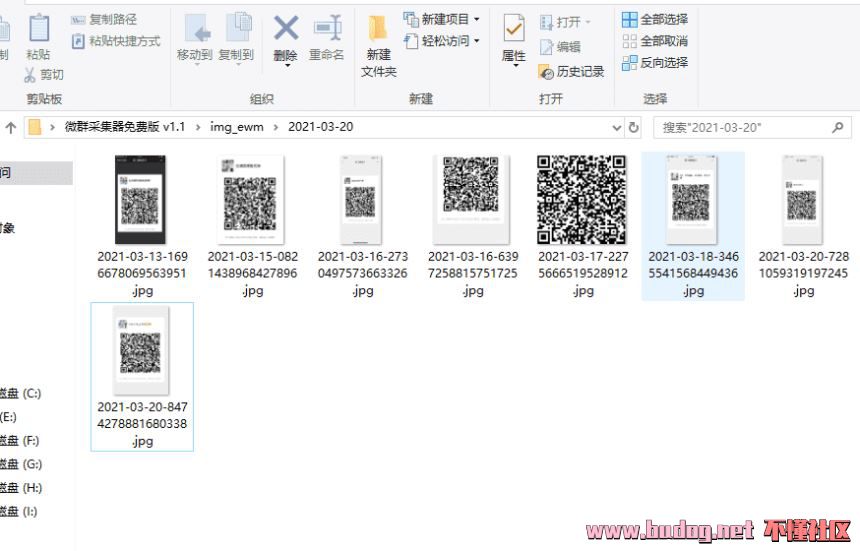Expand chevron before img_ewm breadcrumb

pos(198,127)
